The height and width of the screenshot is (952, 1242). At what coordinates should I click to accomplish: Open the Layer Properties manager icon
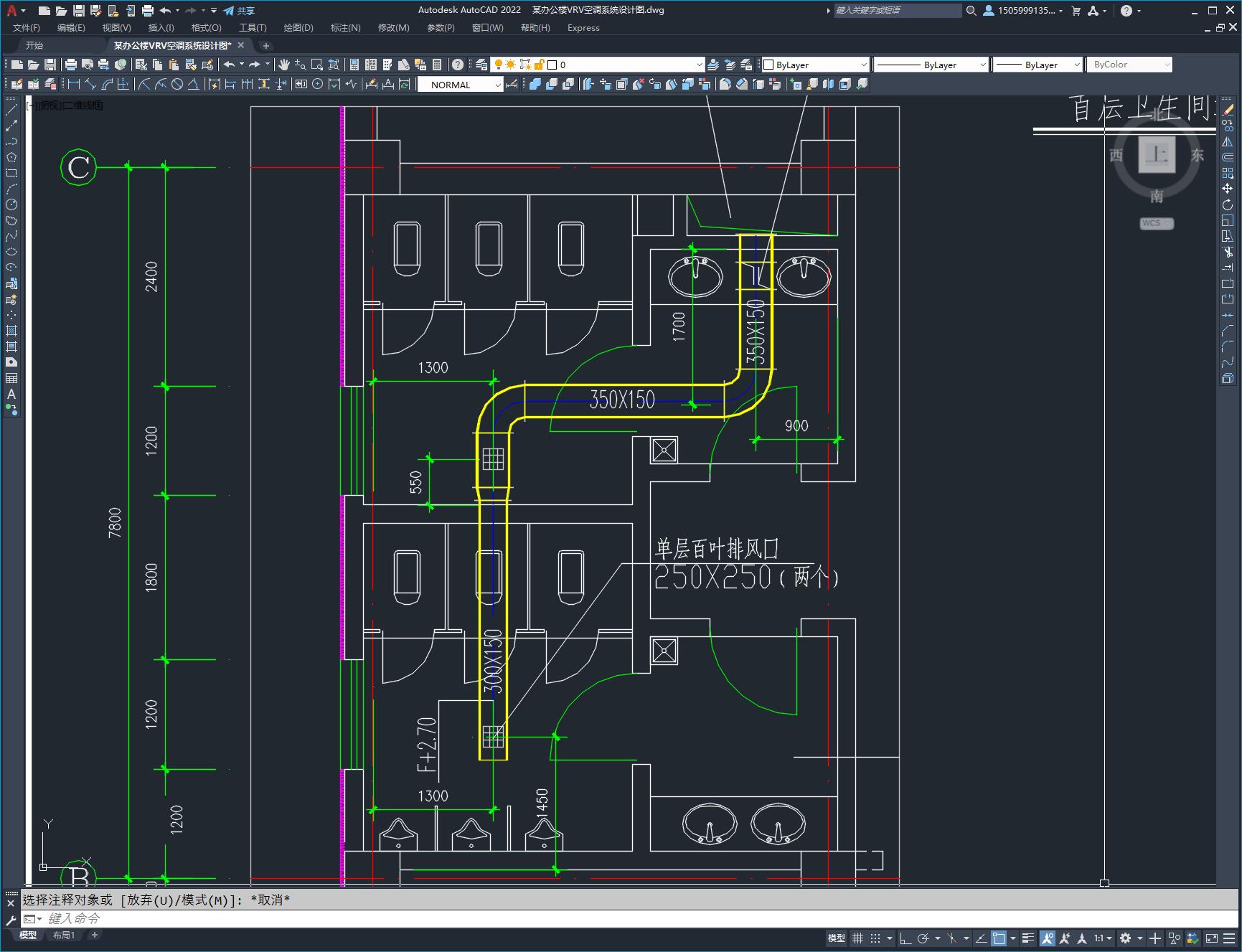point(481,65)
